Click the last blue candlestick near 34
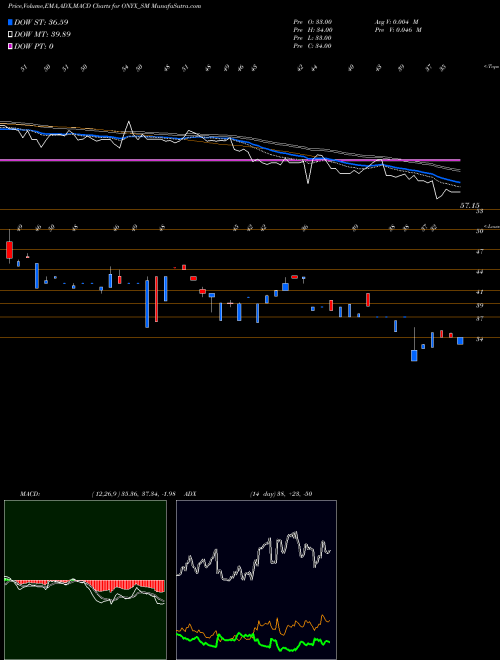 coord(460,341)
